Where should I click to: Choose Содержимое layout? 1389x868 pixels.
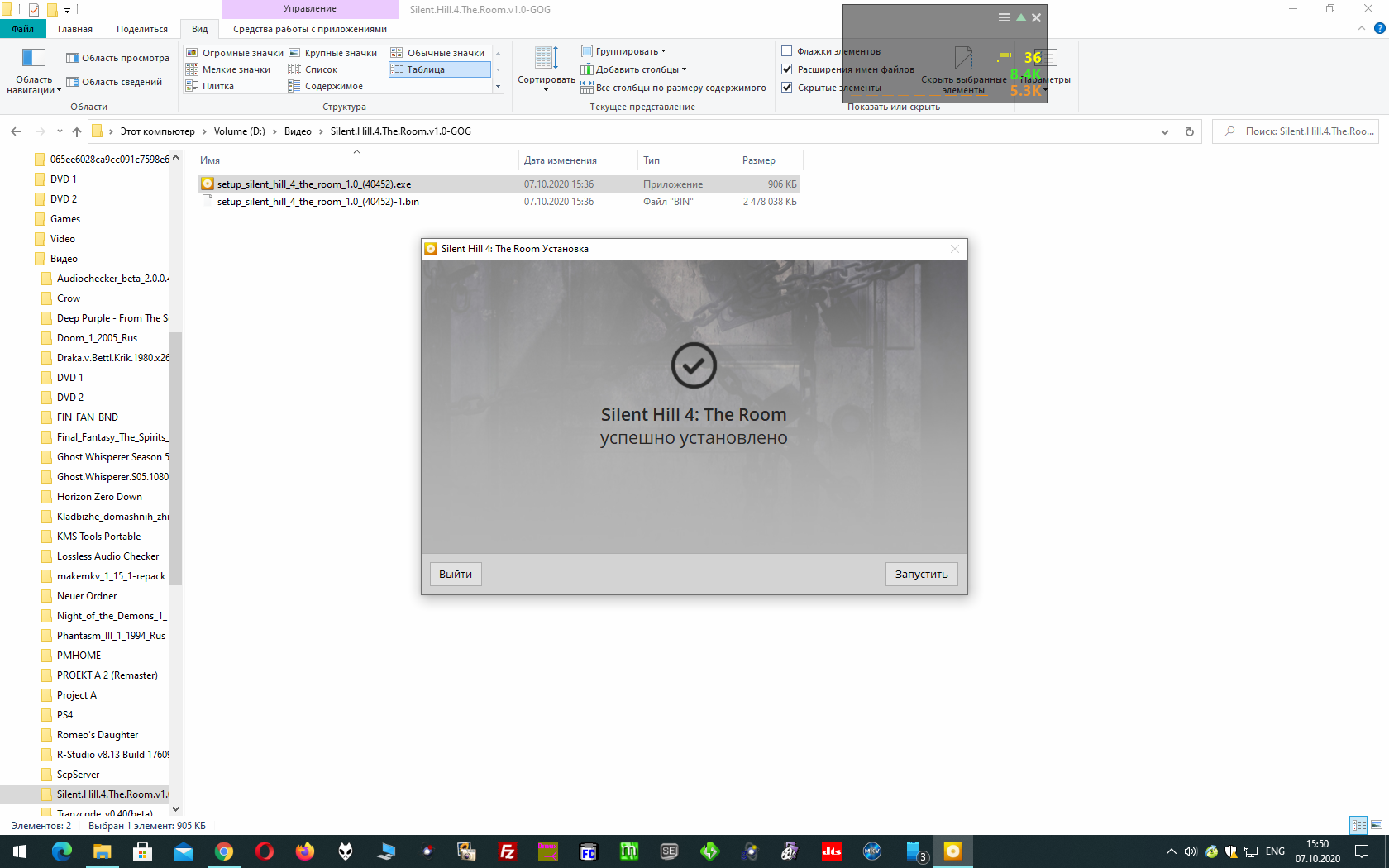click(326, 86)
